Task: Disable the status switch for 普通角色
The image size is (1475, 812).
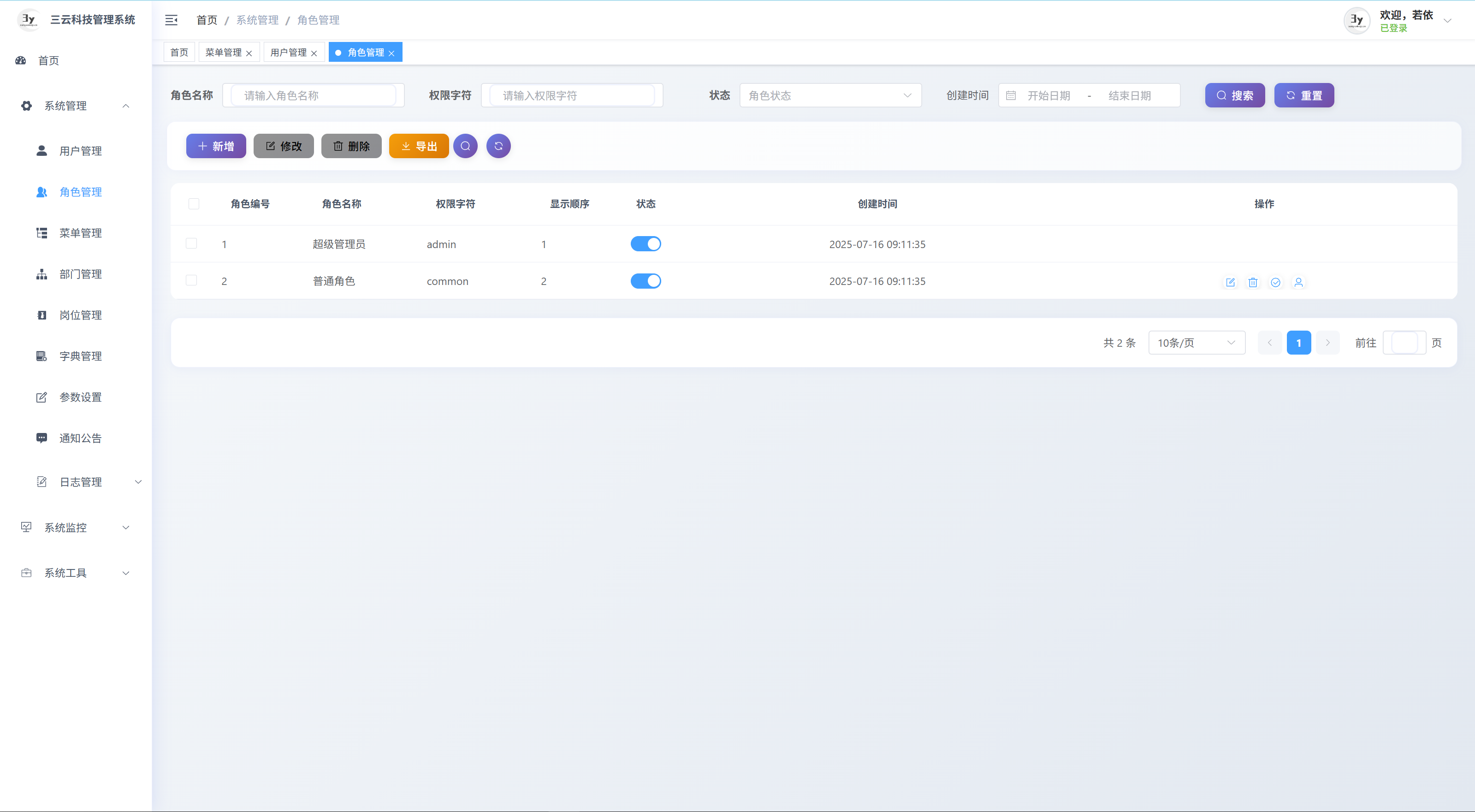Action: click(x=646, y=281)
